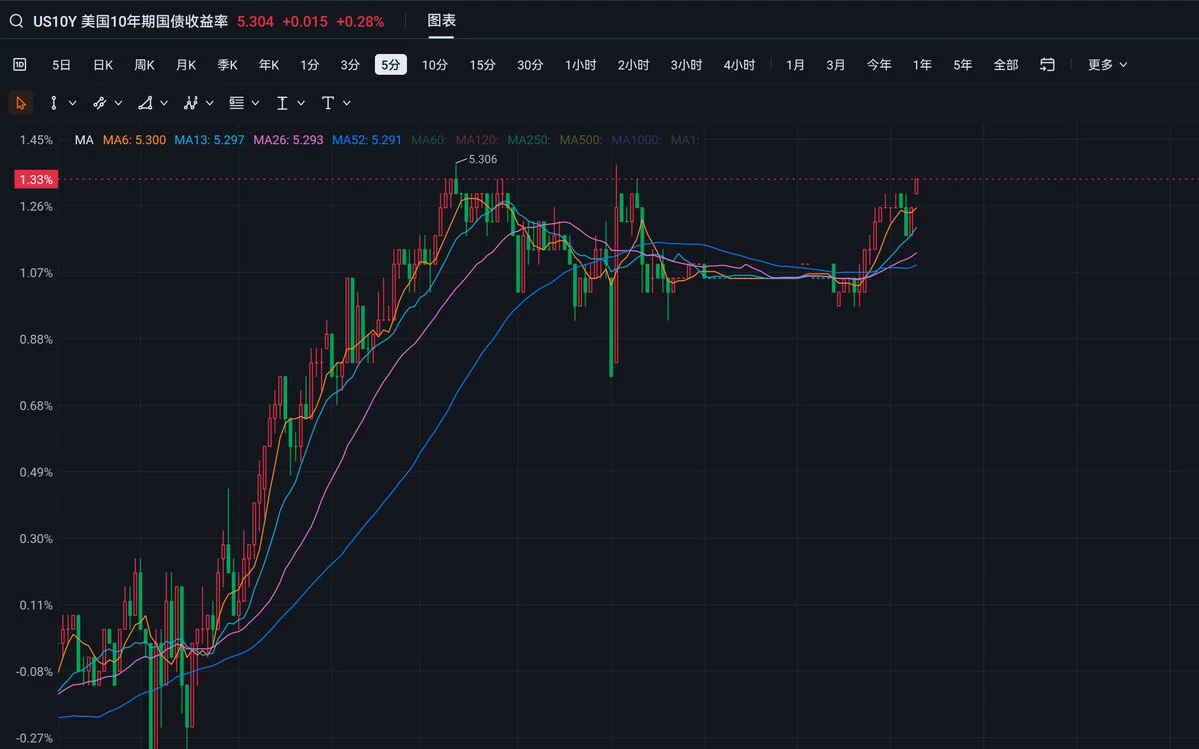Toggle the MA13 moving average line
The image size is (1199, 749).
(x=210, y=140)
